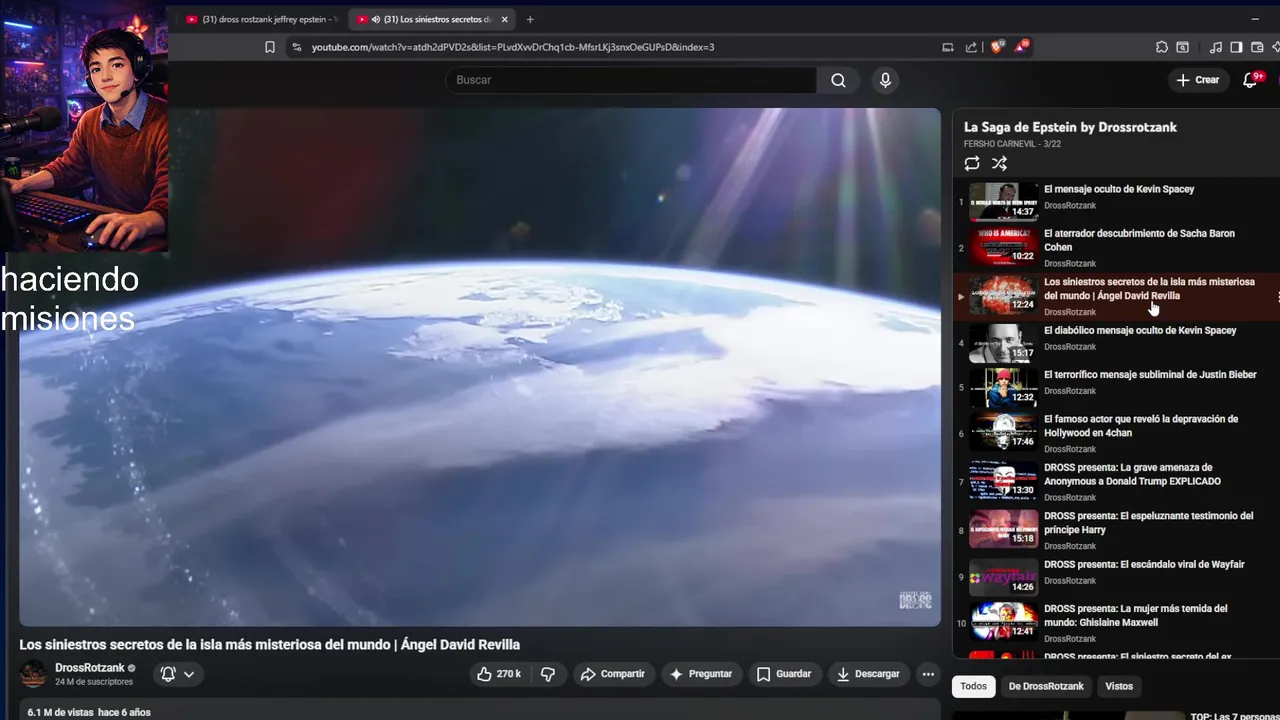Close the 'Los siniestros secretos' tab
This screenshot has width=1280, height=720.
(x=505, y=19)
